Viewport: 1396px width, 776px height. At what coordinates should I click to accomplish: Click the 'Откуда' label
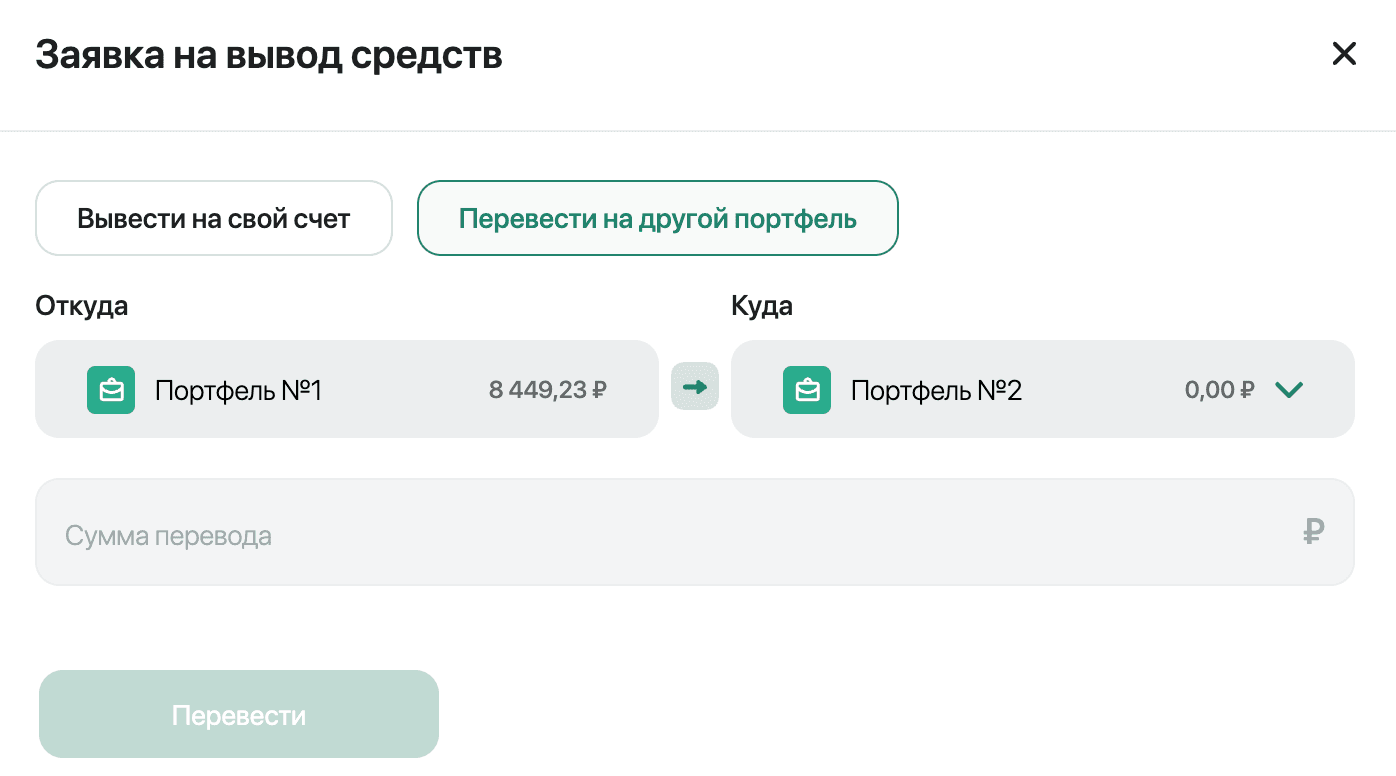click(82, 305)
